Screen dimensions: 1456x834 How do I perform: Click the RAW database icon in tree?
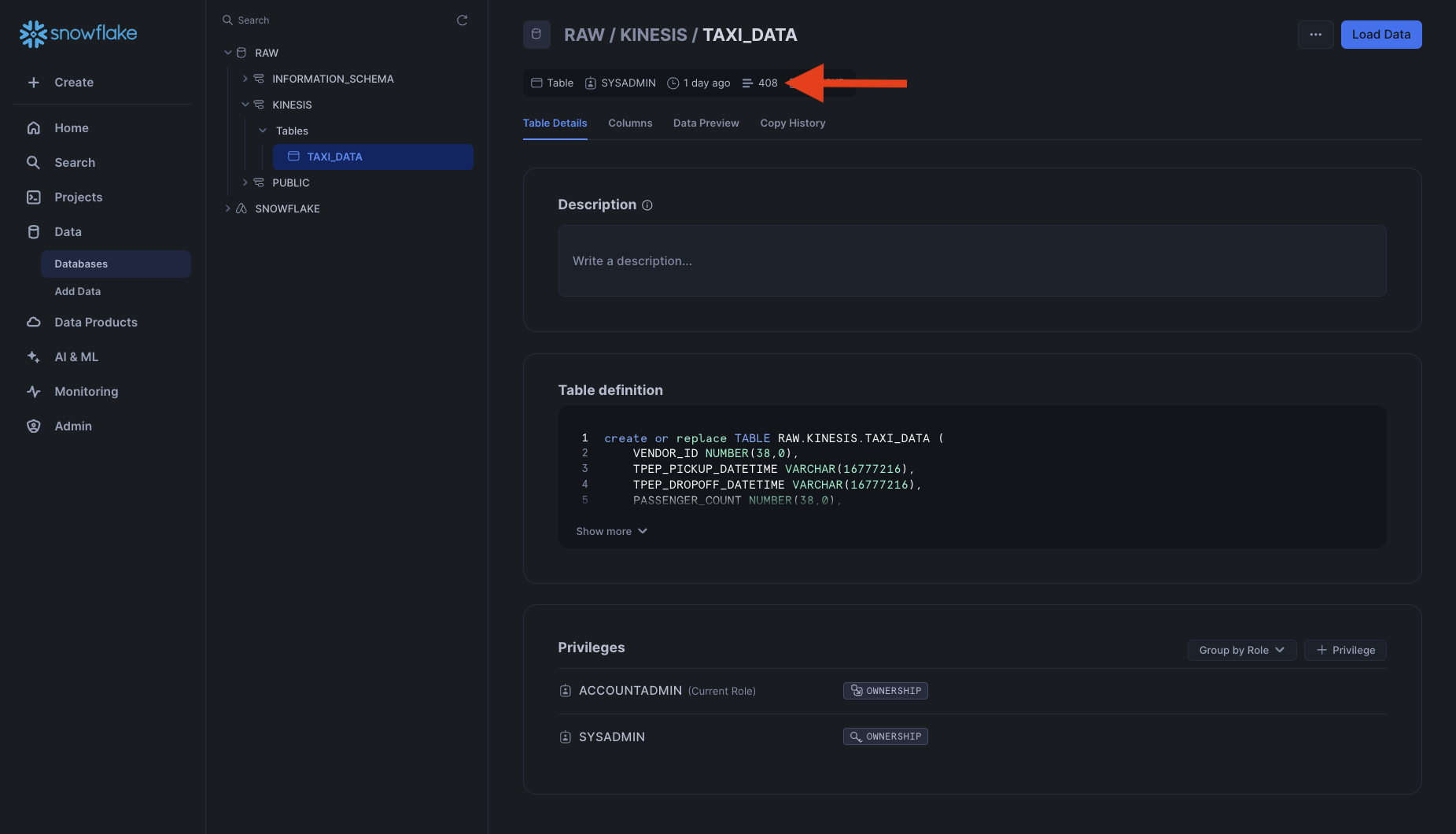241,53
